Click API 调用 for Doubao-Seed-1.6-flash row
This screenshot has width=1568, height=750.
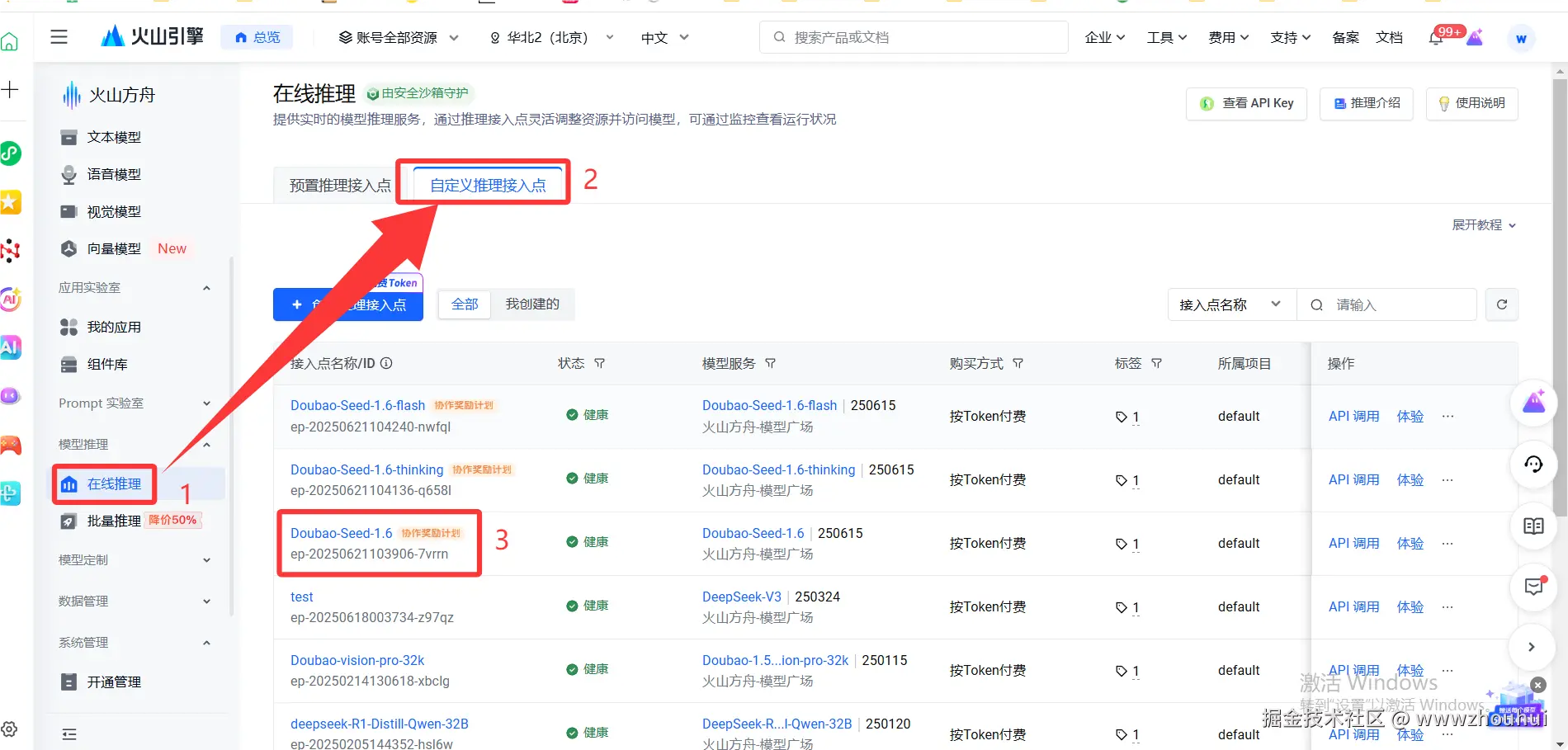pyautogui.click(x=1353, y=416)
